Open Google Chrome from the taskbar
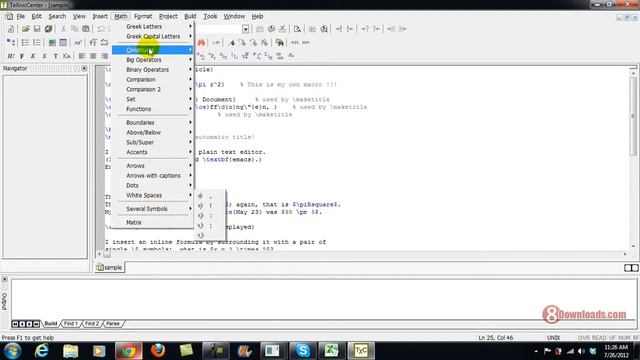The width and height of the screenshot is (640, 360). (129, 351)
